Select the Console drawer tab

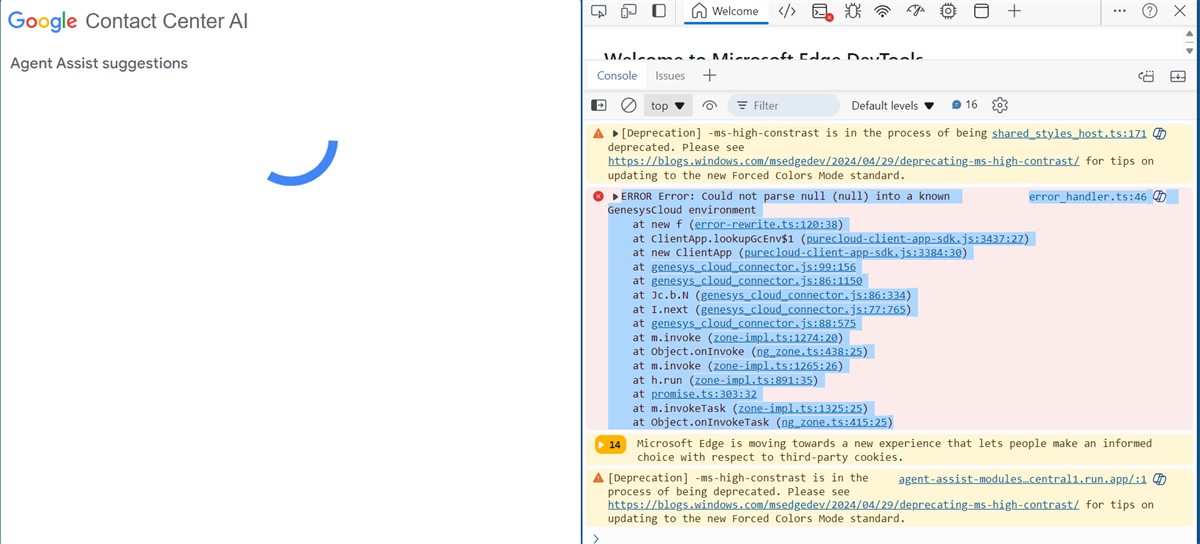617,76
